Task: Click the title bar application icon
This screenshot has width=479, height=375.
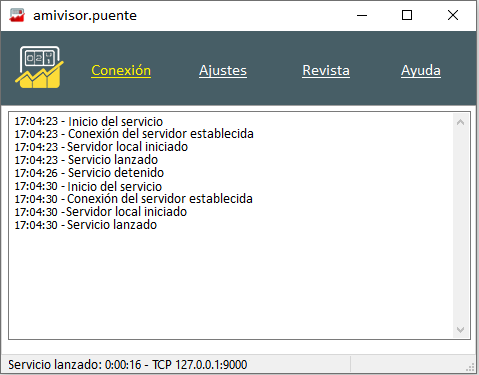Action: coord(17,15)
